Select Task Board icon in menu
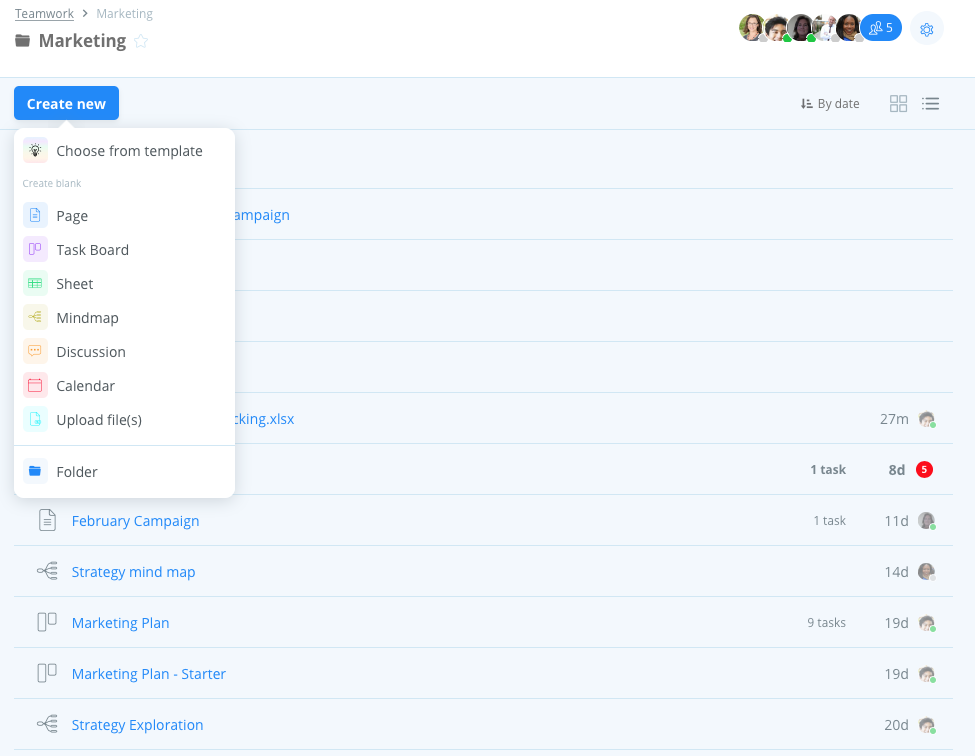Image resolution: width=975 pixels, height=756 pixels. click(x=36, y=250)
